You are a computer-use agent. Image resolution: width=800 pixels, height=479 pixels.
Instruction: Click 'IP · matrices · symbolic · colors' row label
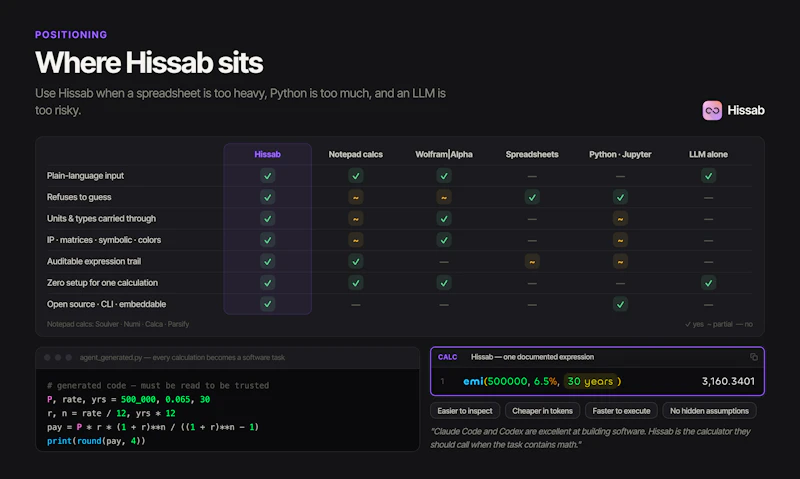tap(104, 240)
